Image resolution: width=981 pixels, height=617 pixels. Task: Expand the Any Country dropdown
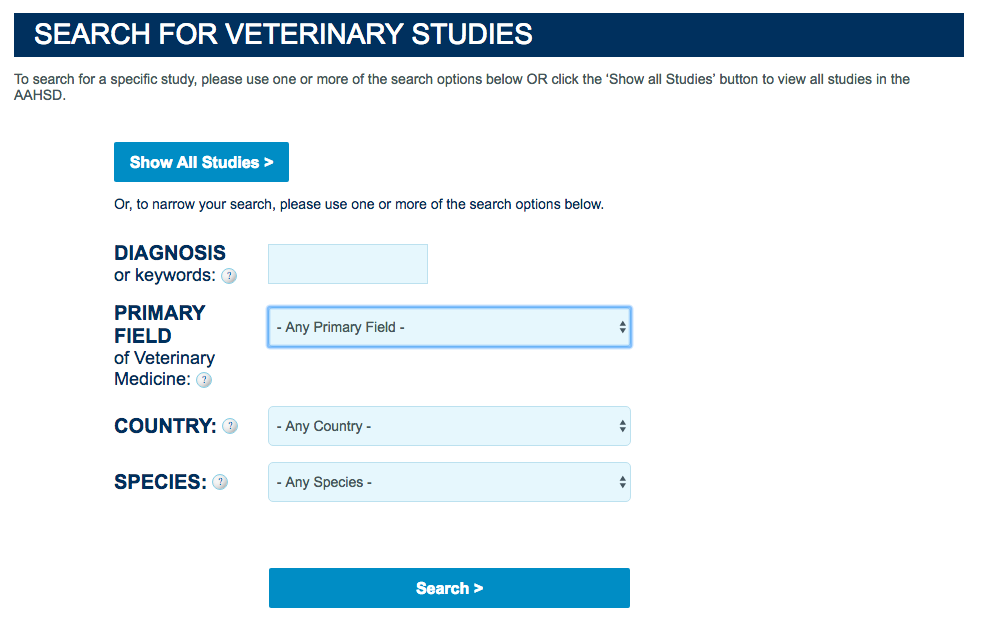[449, 426]
